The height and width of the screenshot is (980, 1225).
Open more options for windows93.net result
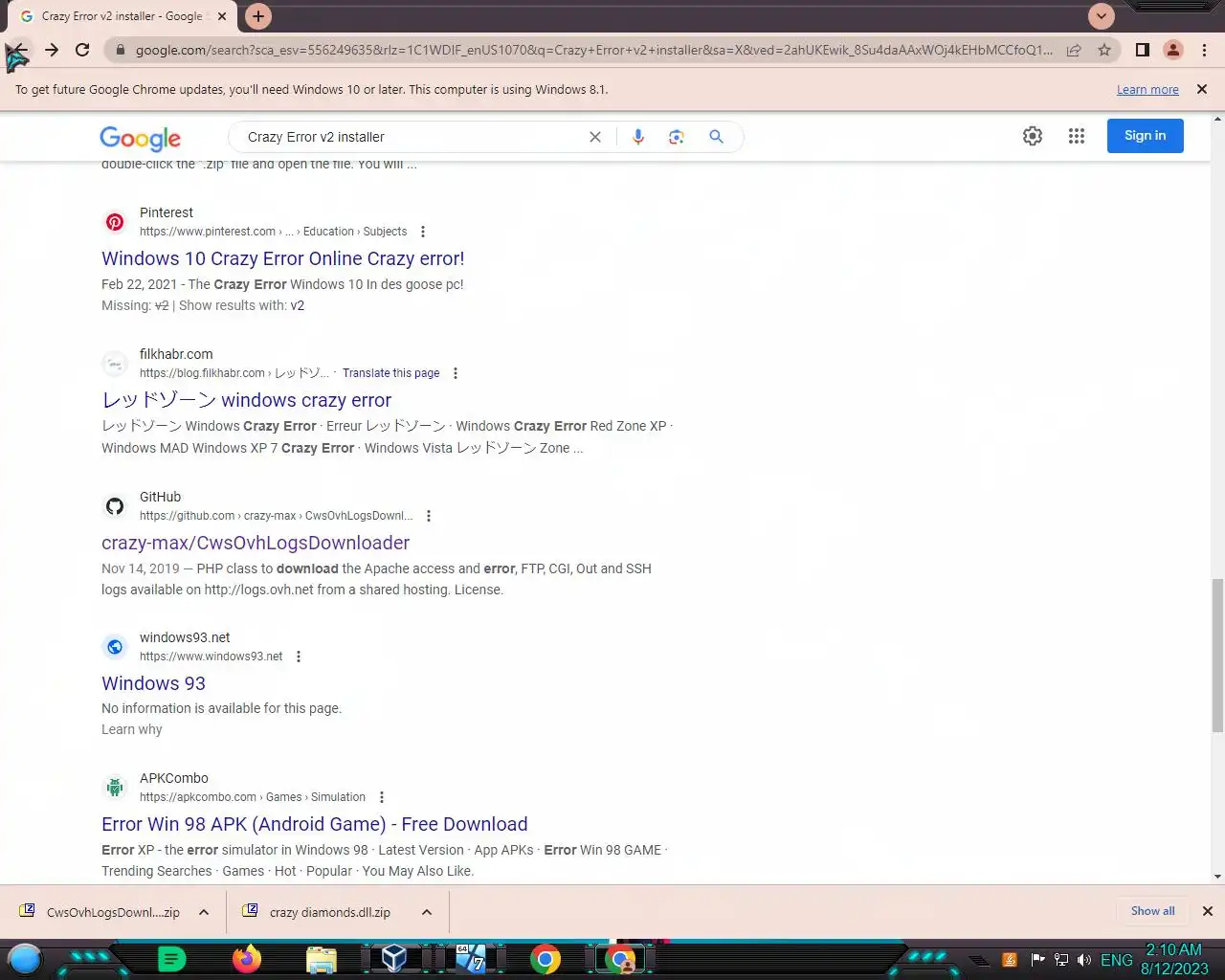coord(299,657)
